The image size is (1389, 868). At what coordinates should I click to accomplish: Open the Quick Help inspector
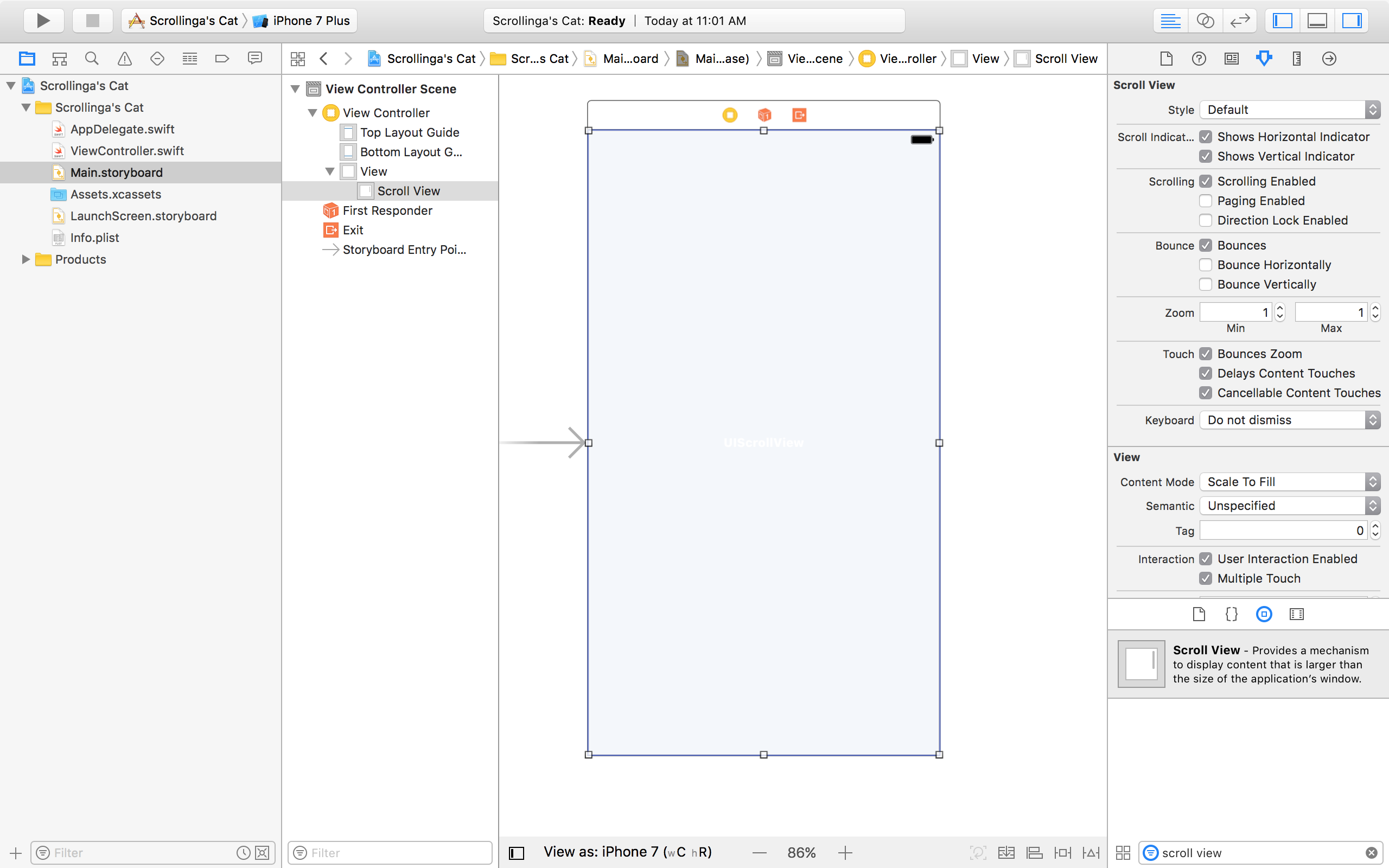(1199, 58)
